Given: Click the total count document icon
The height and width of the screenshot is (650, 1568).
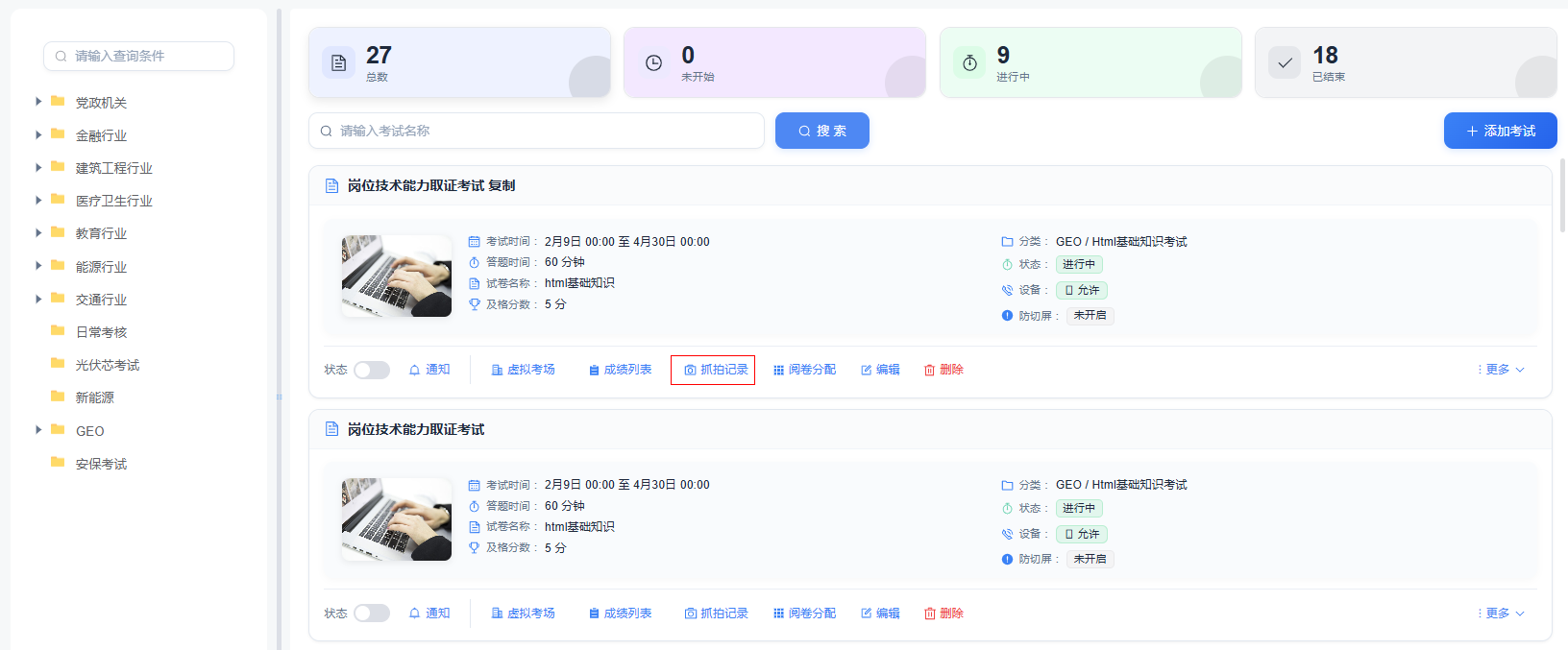Looking at the screenshot, I should (338, 63).
